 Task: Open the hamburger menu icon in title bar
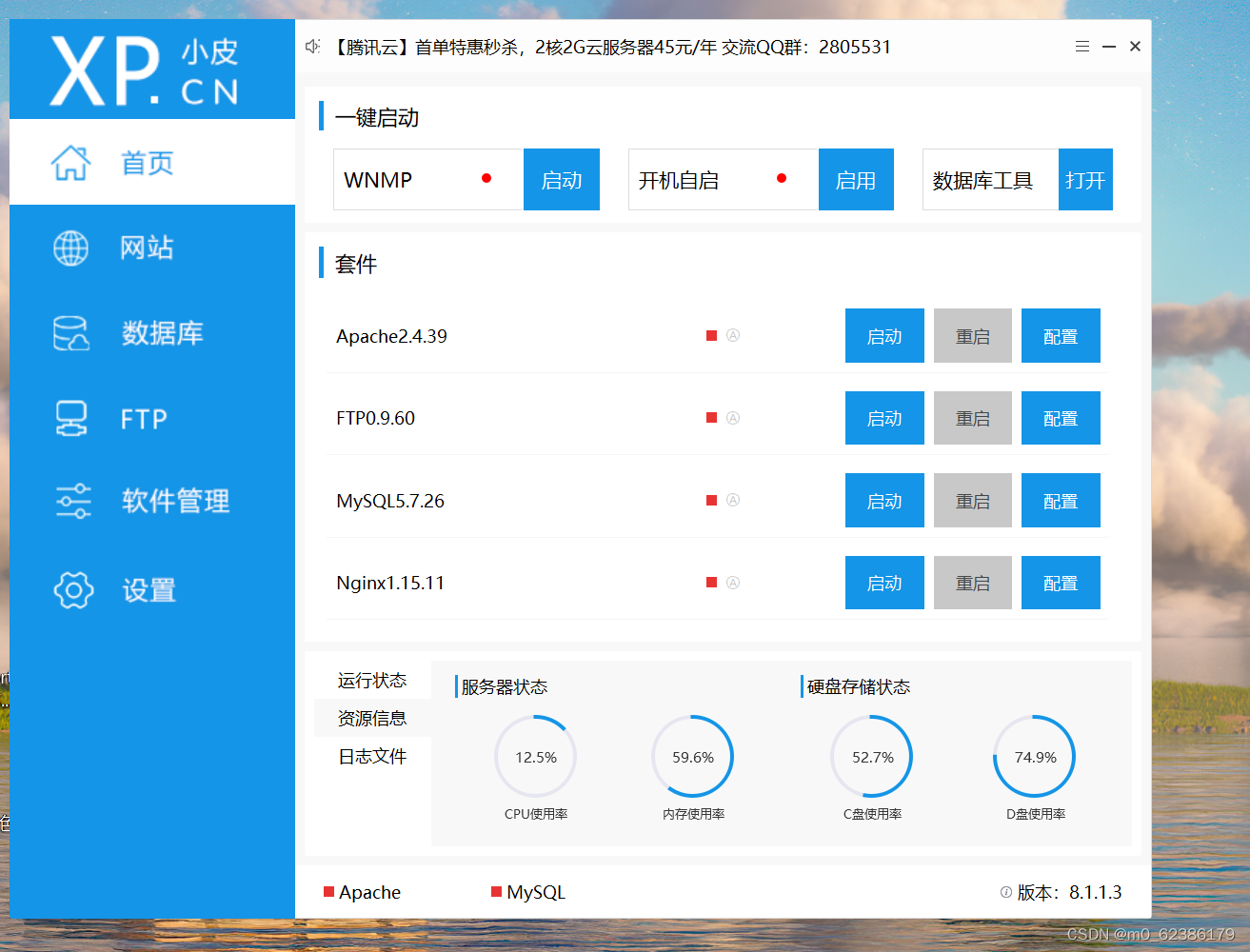pos(1082,47)
